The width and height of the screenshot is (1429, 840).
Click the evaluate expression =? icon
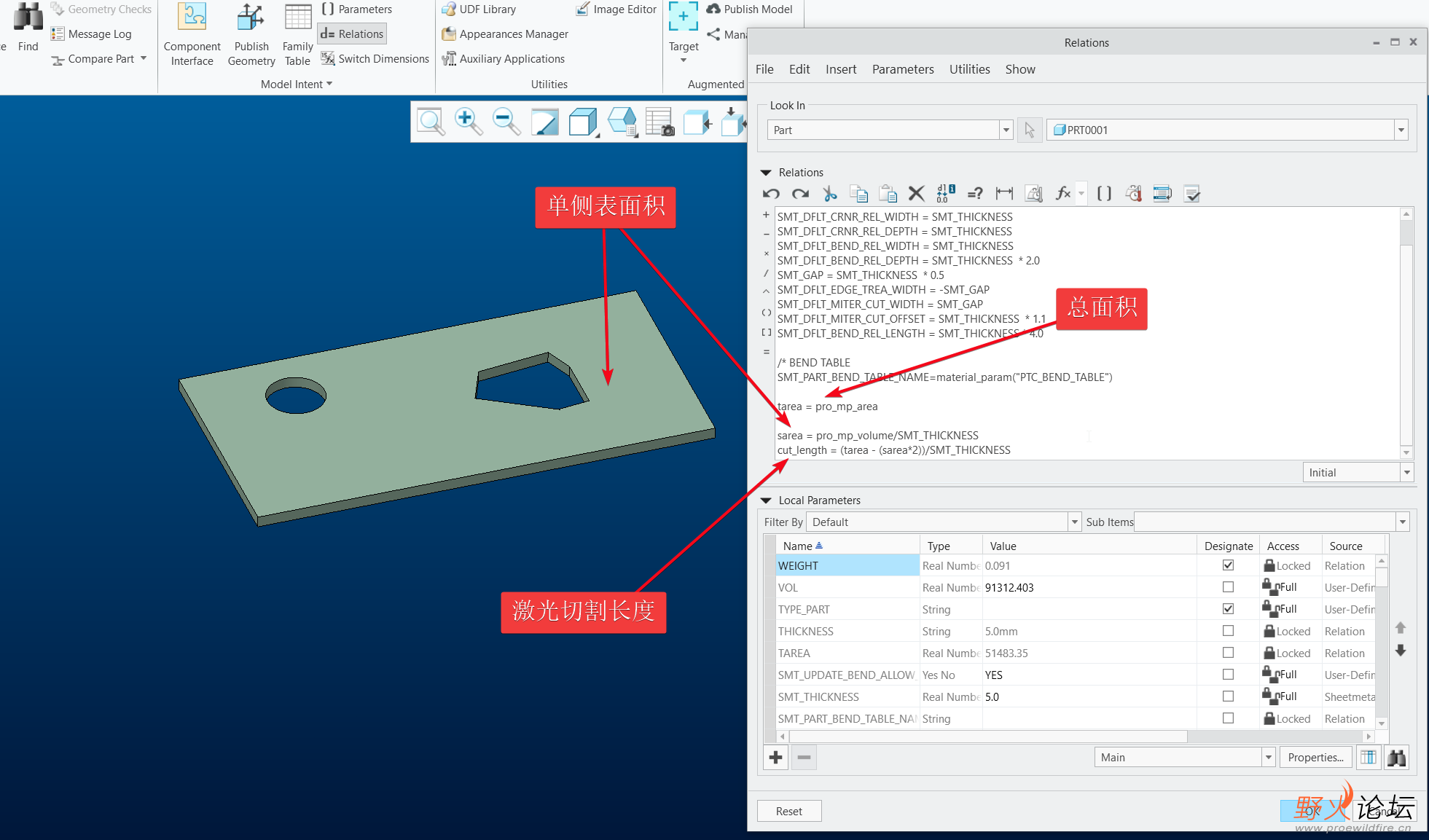(974, 194)
